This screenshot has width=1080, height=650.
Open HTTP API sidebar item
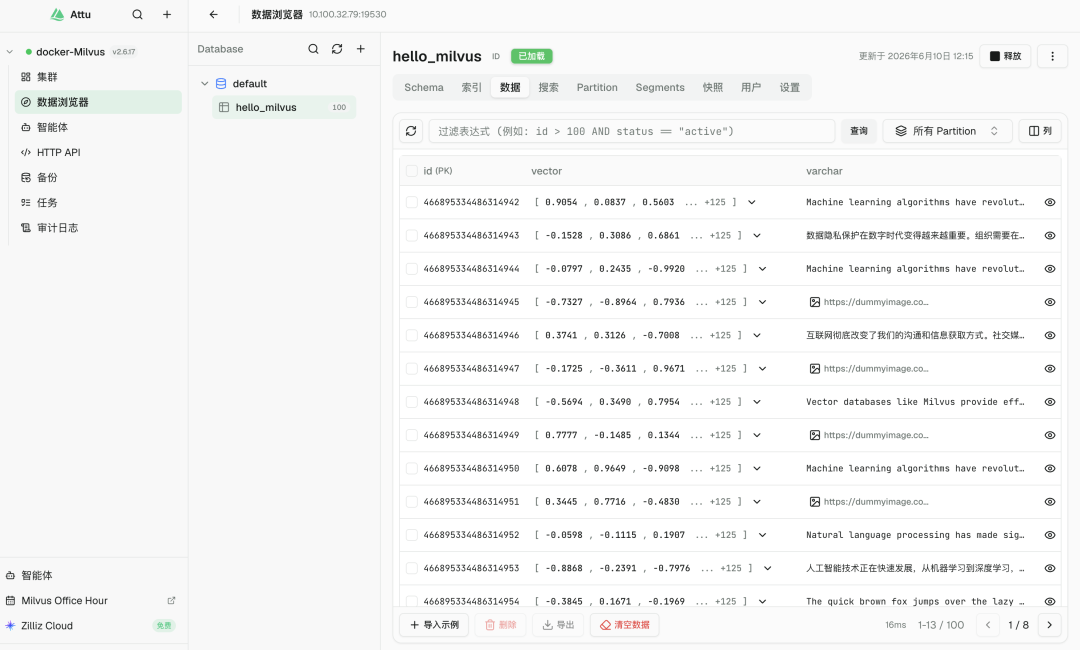coord(98,152)
